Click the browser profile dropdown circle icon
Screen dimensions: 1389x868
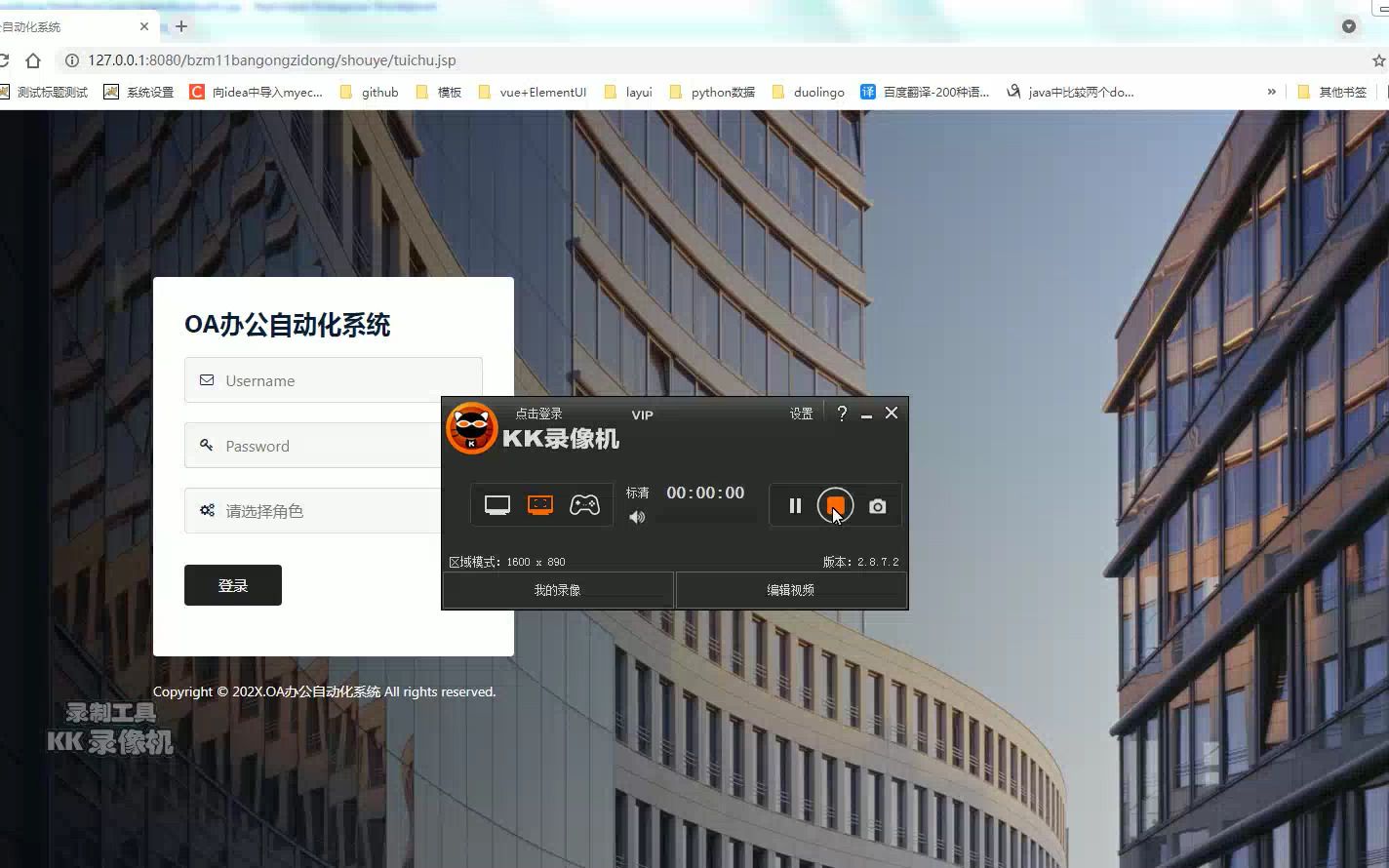pyautogui.click(x=1349, y=26)
